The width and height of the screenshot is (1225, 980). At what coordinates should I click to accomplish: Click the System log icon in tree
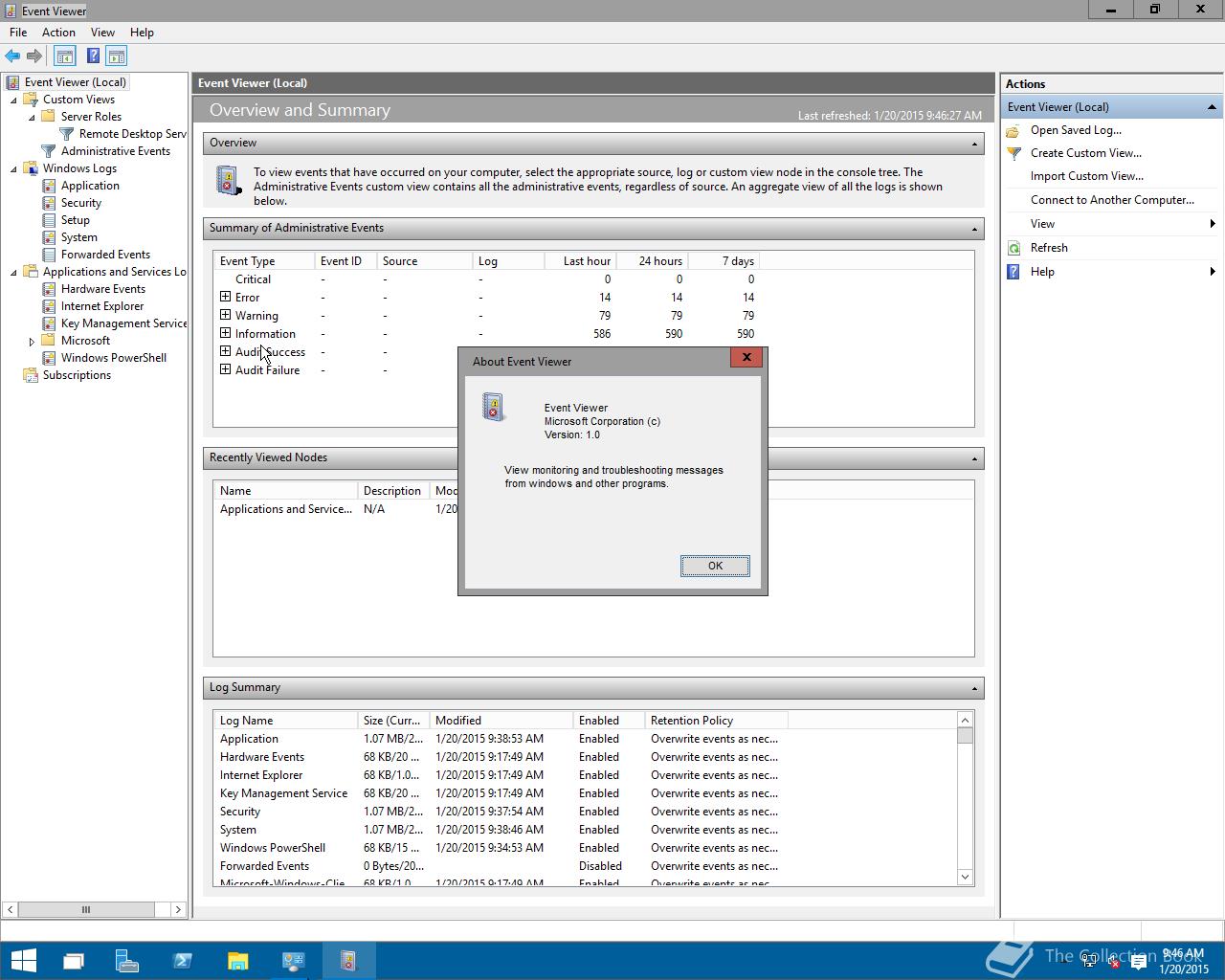pyautogui.click(x=49, y=237)
